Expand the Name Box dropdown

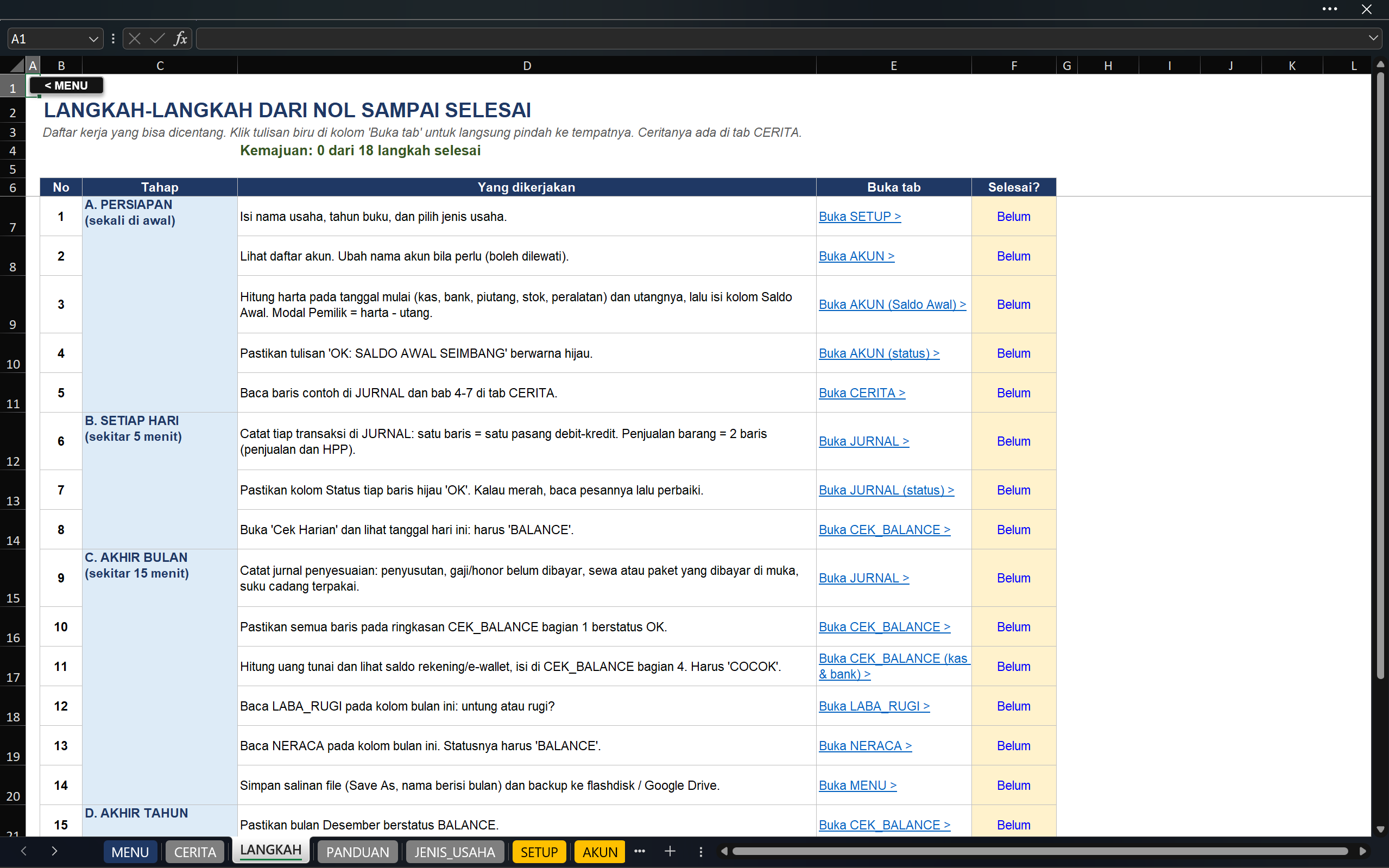point(93,39)
